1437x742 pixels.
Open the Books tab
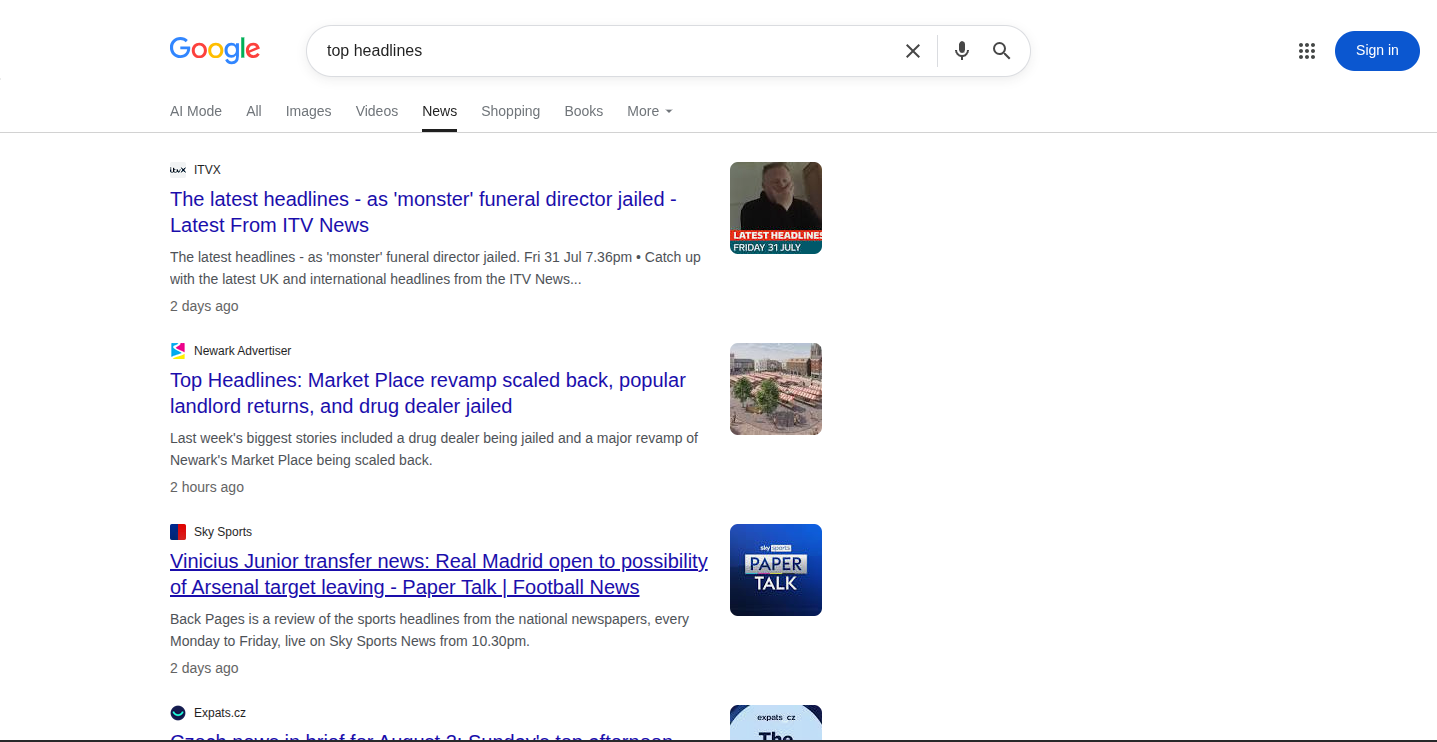(x=584, y=111)
